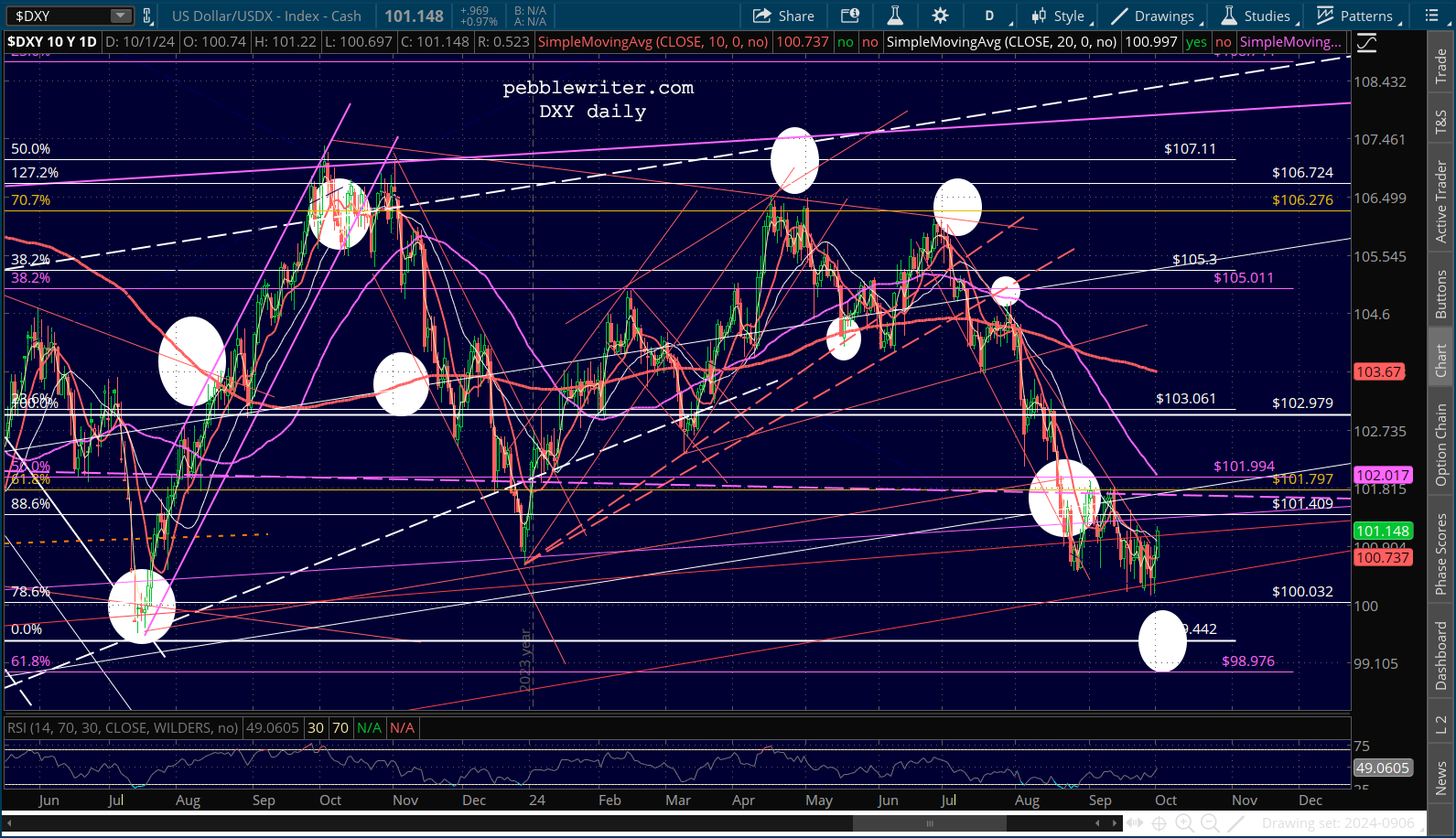Image resolution: width=1456 pixels, height=838 pixels.
Task: Open the Active Trader side tab
Action: click(x=1441, y=201)
